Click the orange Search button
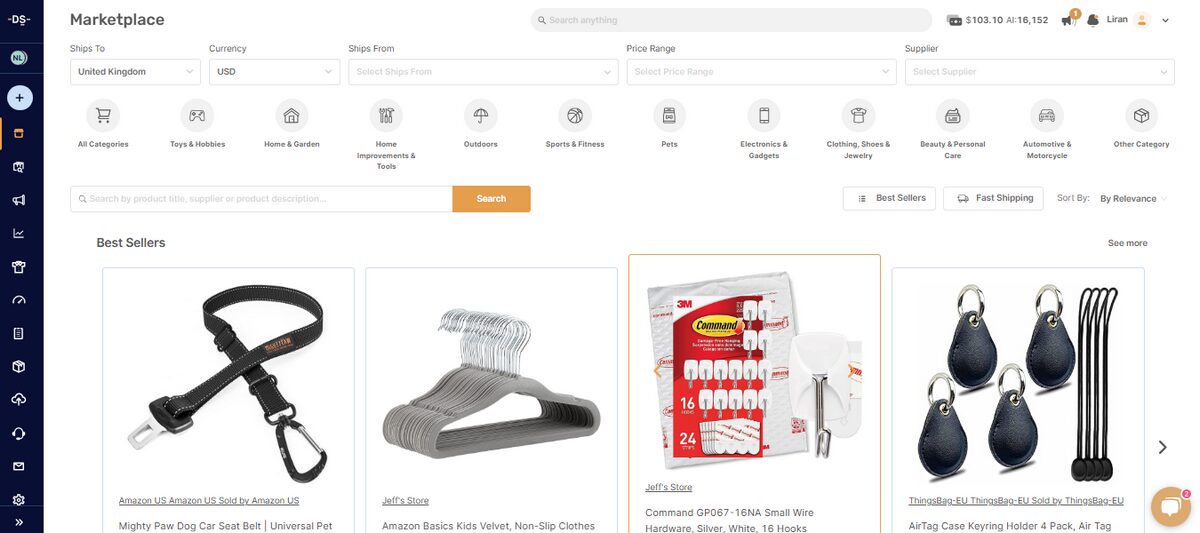 pos(491,199)
